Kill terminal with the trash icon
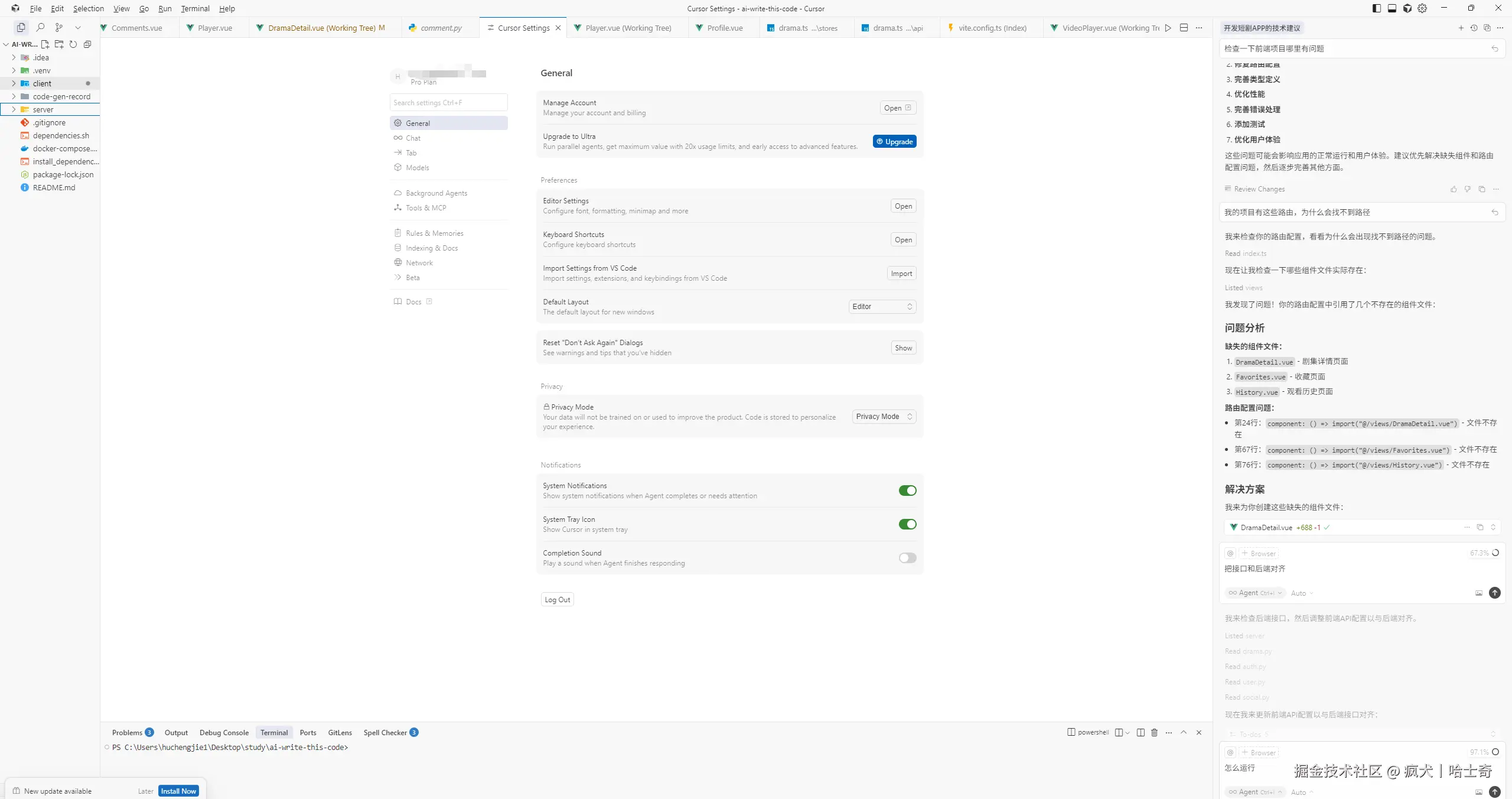The image size is (1512, 799). click(x=1154, y=732)
